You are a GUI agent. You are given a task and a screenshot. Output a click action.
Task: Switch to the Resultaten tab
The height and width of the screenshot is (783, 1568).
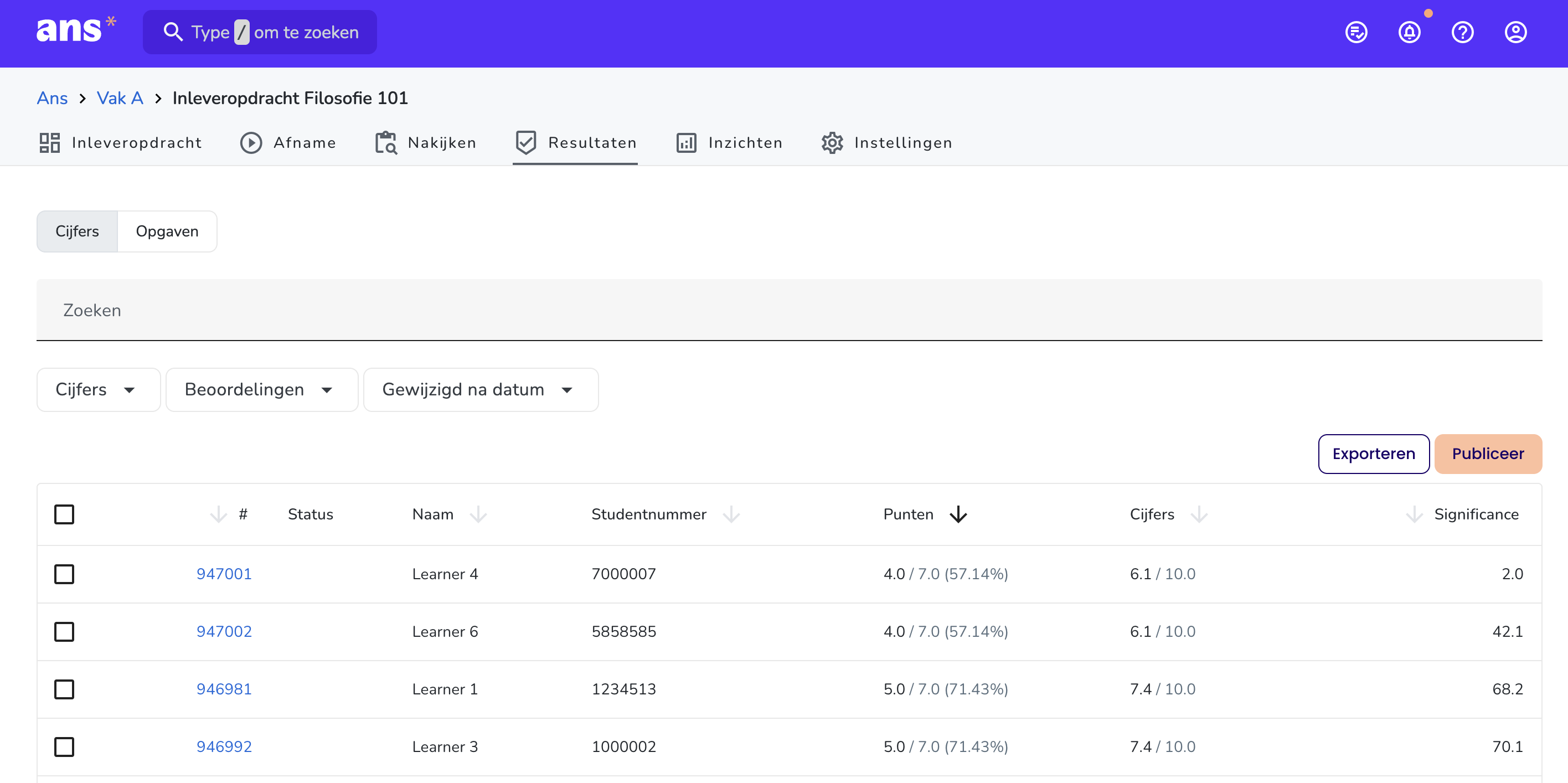[x=575, y=142]
